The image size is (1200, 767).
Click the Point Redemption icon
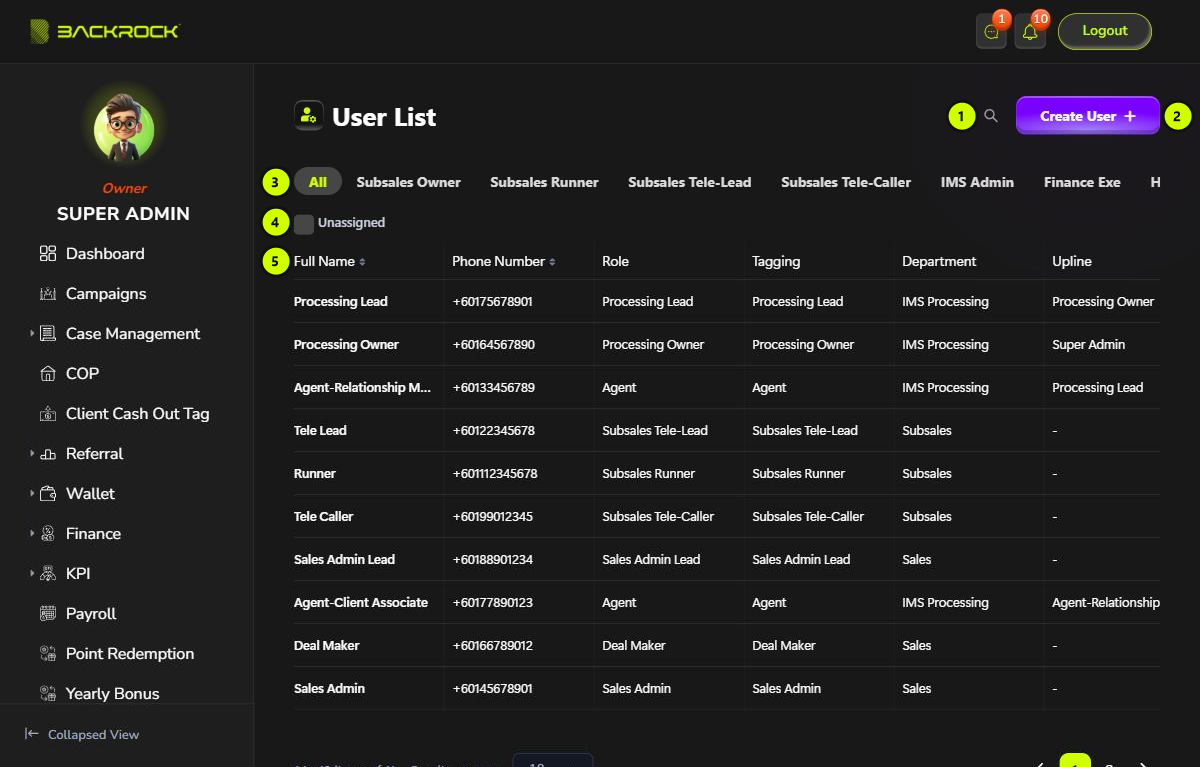click(x=48, y=654)
